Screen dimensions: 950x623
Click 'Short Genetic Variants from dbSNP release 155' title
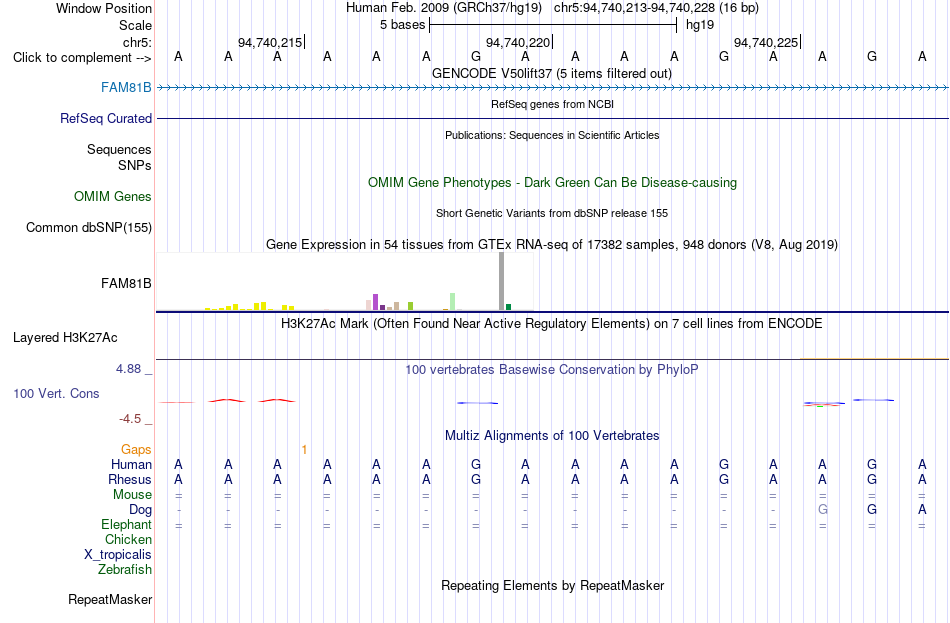coord(552,213)
